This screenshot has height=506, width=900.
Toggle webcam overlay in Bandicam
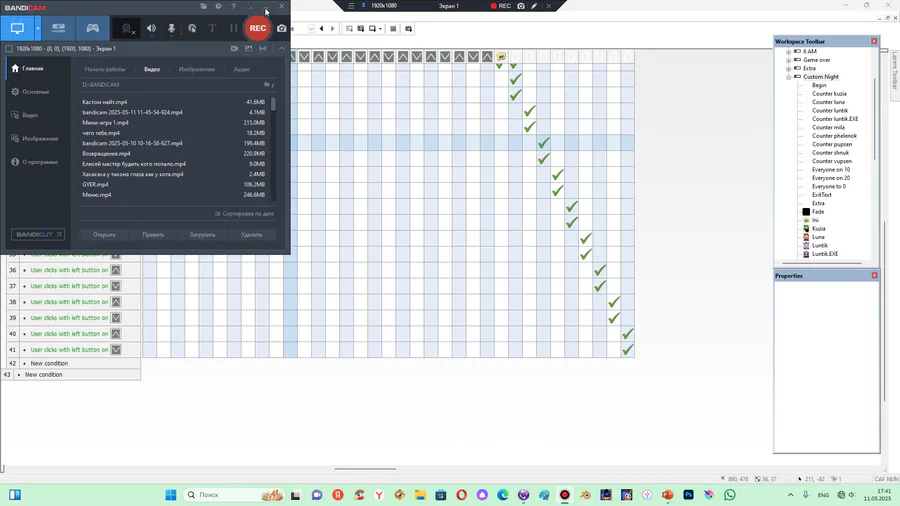[127, 28]
